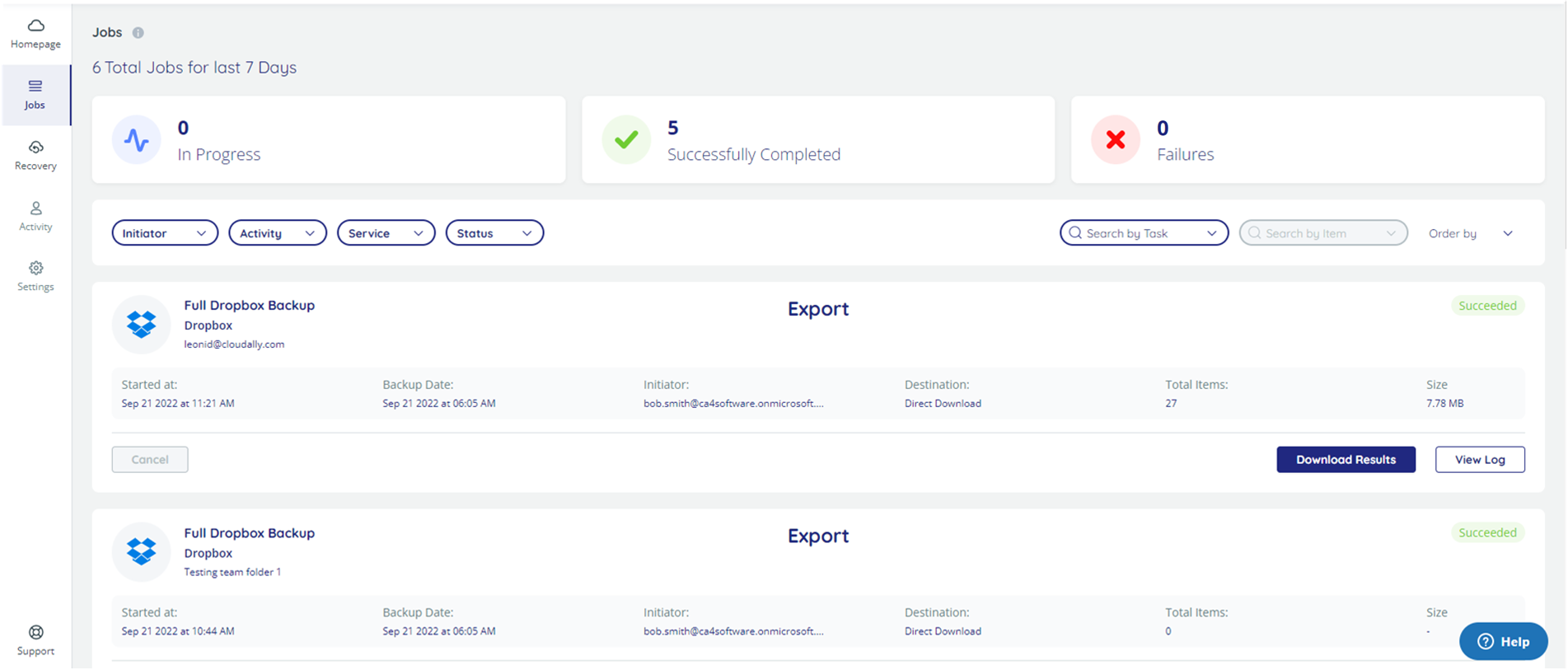Click the Dropbox icon for leonid@cloudally.com job
The image size is (1568, 670).
pos(141,325)
